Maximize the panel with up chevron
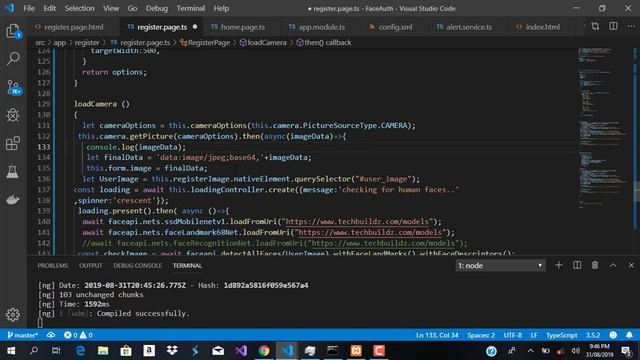 pos(613,265)
